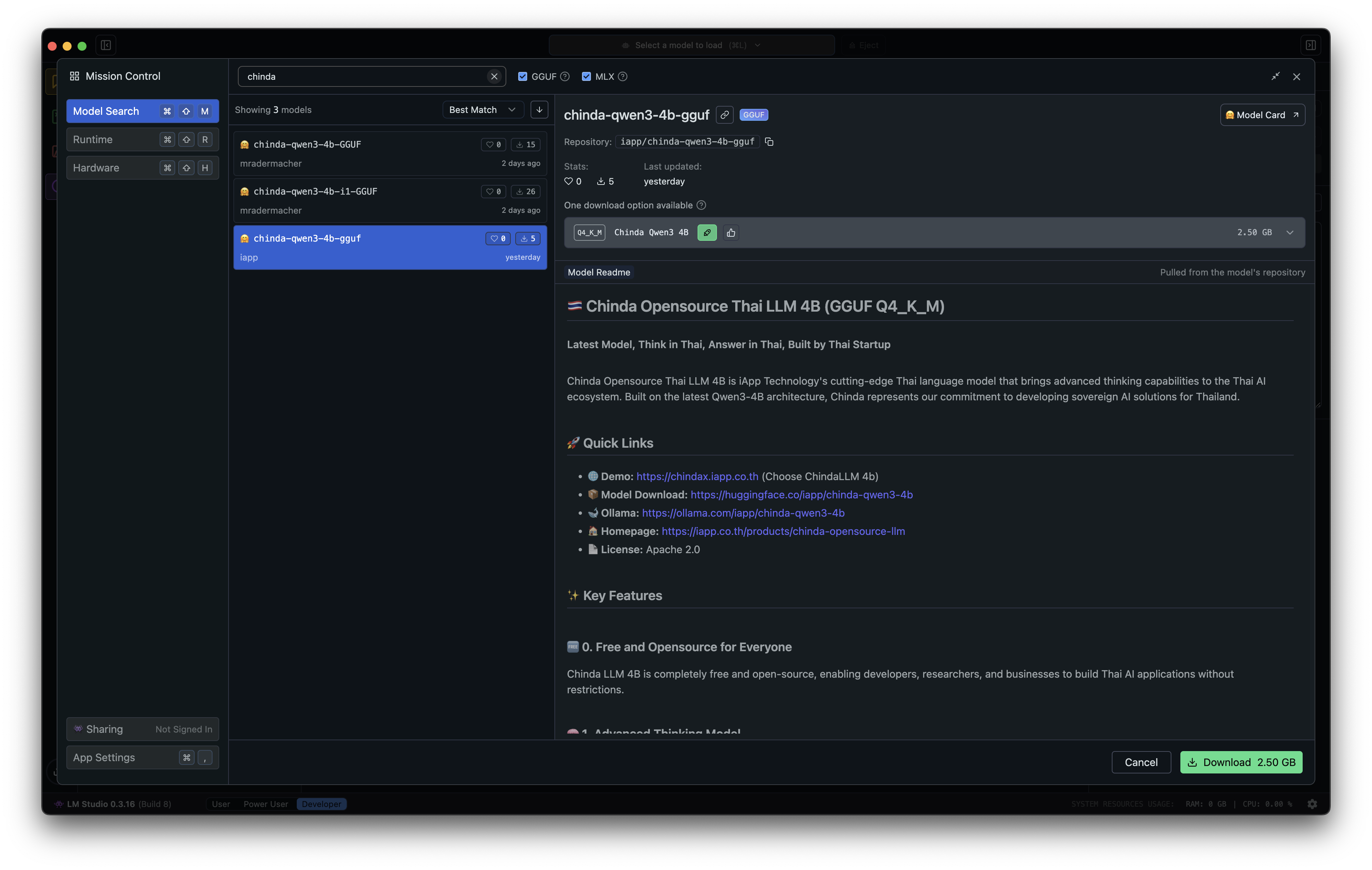
Task: Open the Best Match sort dropdown
Action: pos(482,109)
